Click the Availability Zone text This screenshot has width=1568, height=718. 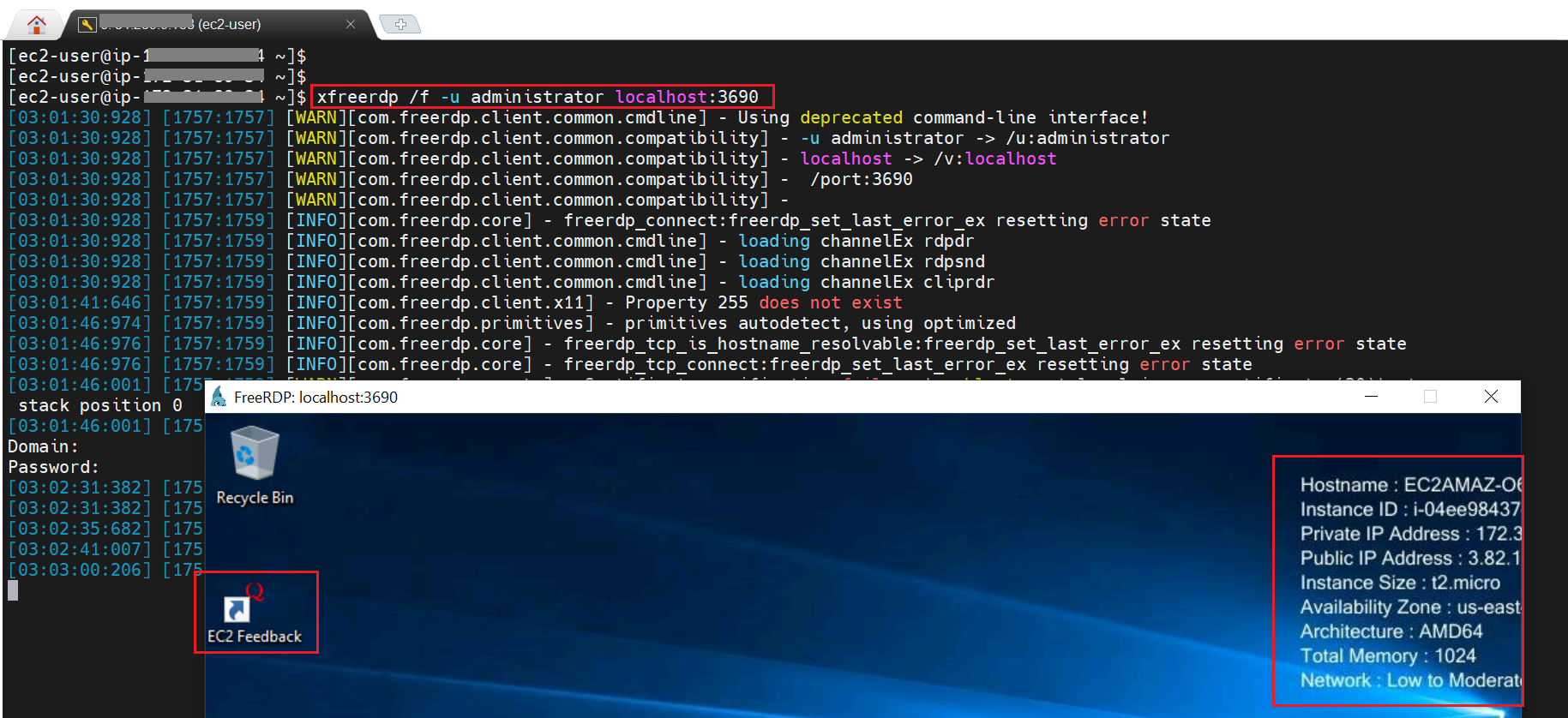coord(1410,607)
